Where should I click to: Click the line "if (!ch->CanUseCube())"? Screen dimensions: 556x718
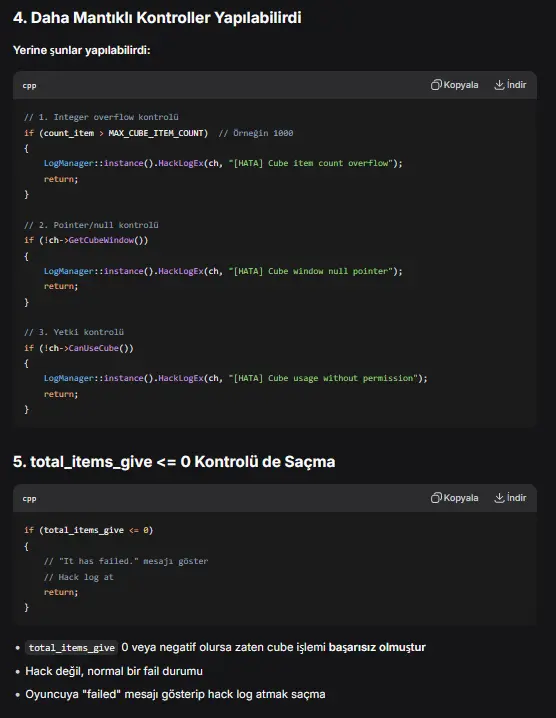(x=79, y=348)
